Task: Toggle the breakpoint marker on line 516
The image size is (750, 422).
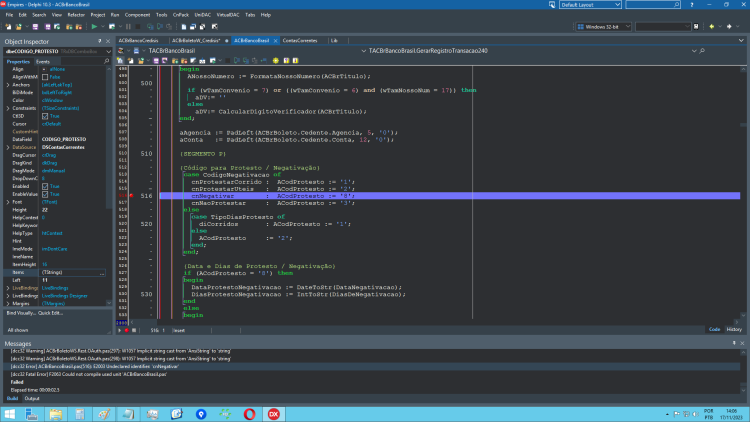Action: 131,196
